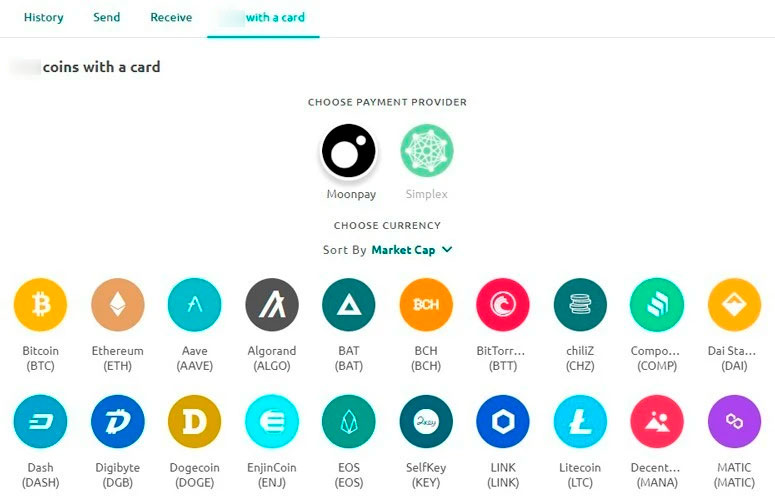
Task: Click the Dogecoin (DOGE) icon
Action: [194, 421]
